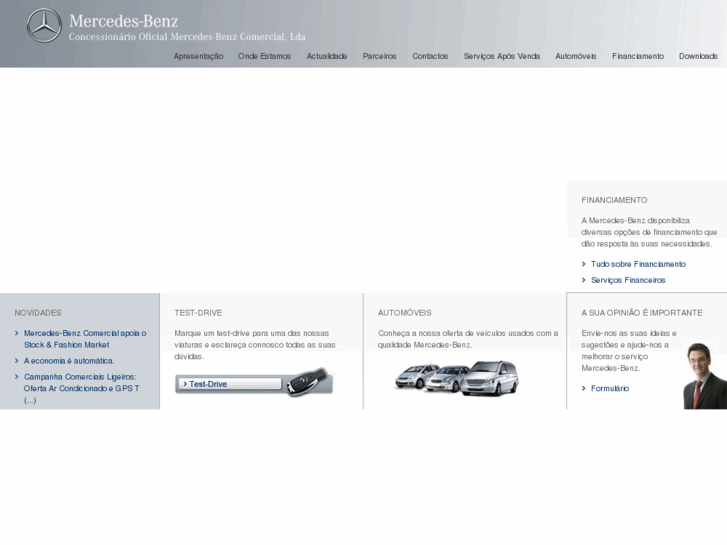Click the Mercedes-Benz wordmark title

click(x=123, y=21)
